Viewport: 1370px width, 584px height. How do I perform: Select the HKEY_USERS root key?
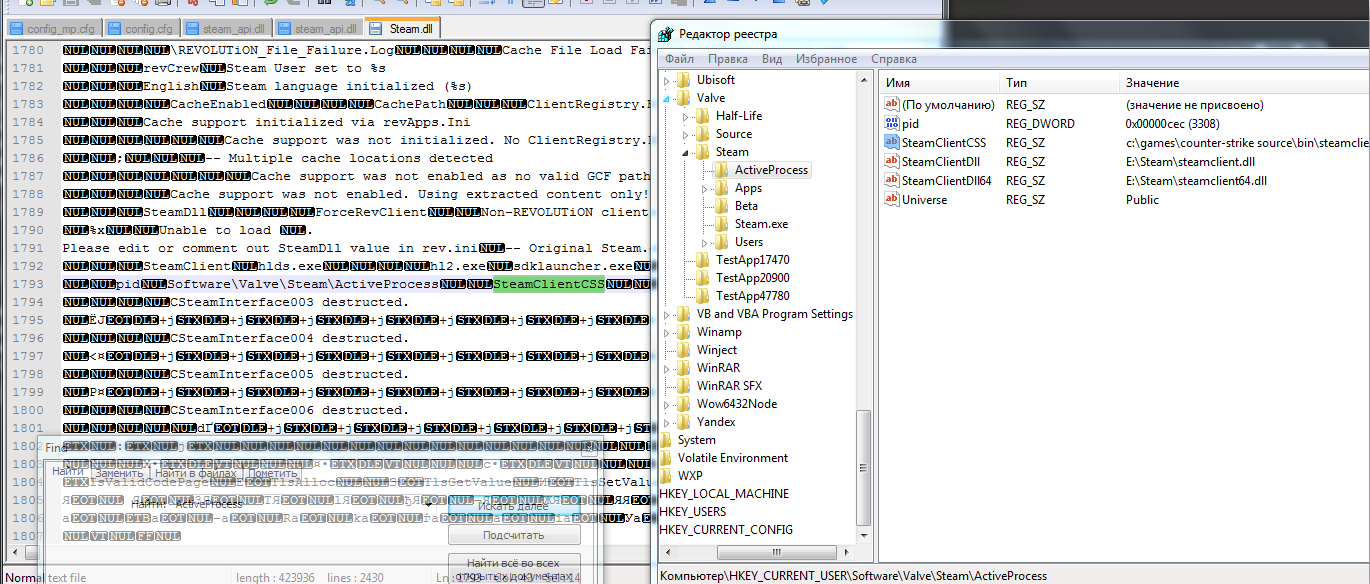coord(693,512)
